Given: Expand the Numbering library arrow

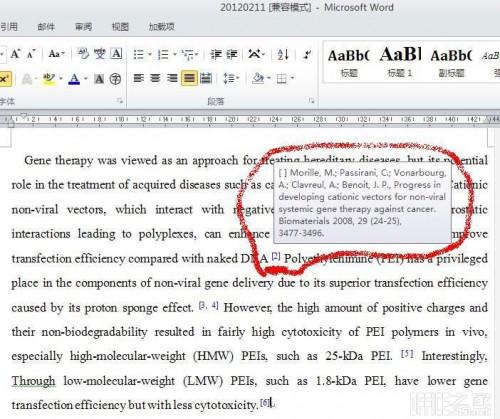Looking at the screenshot, I should 175,54.
